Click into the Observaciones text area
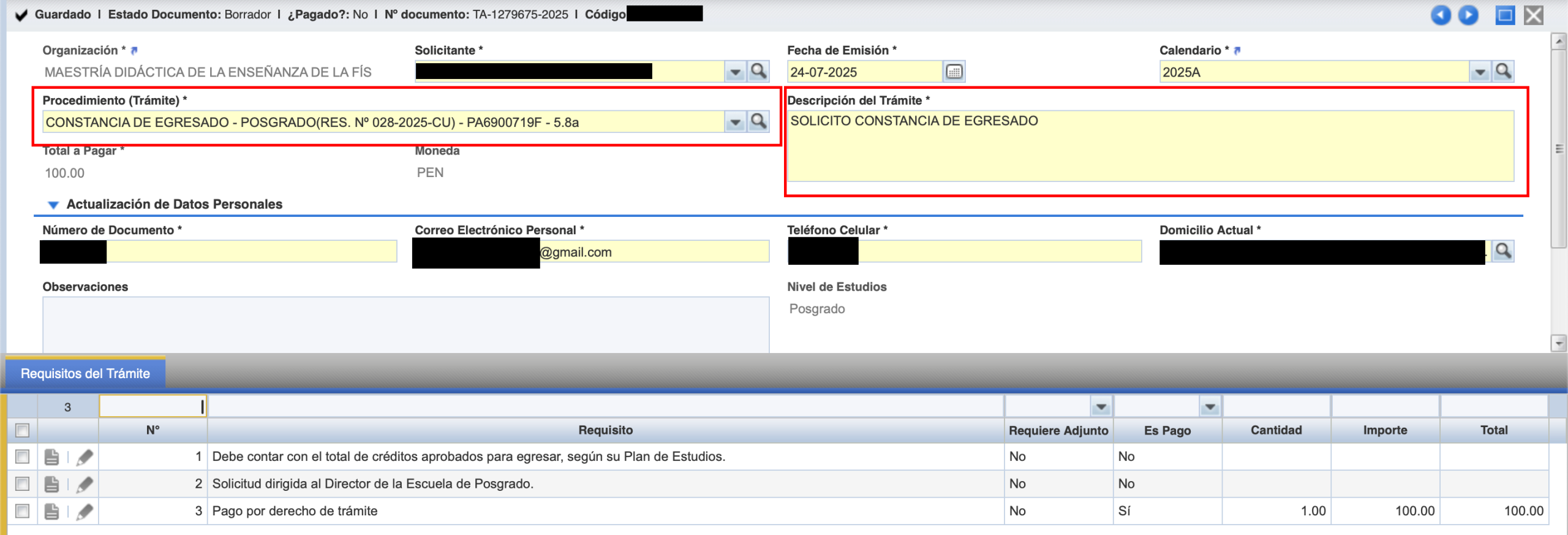The width and height of the screenshot is (1568, 535). 405,324
